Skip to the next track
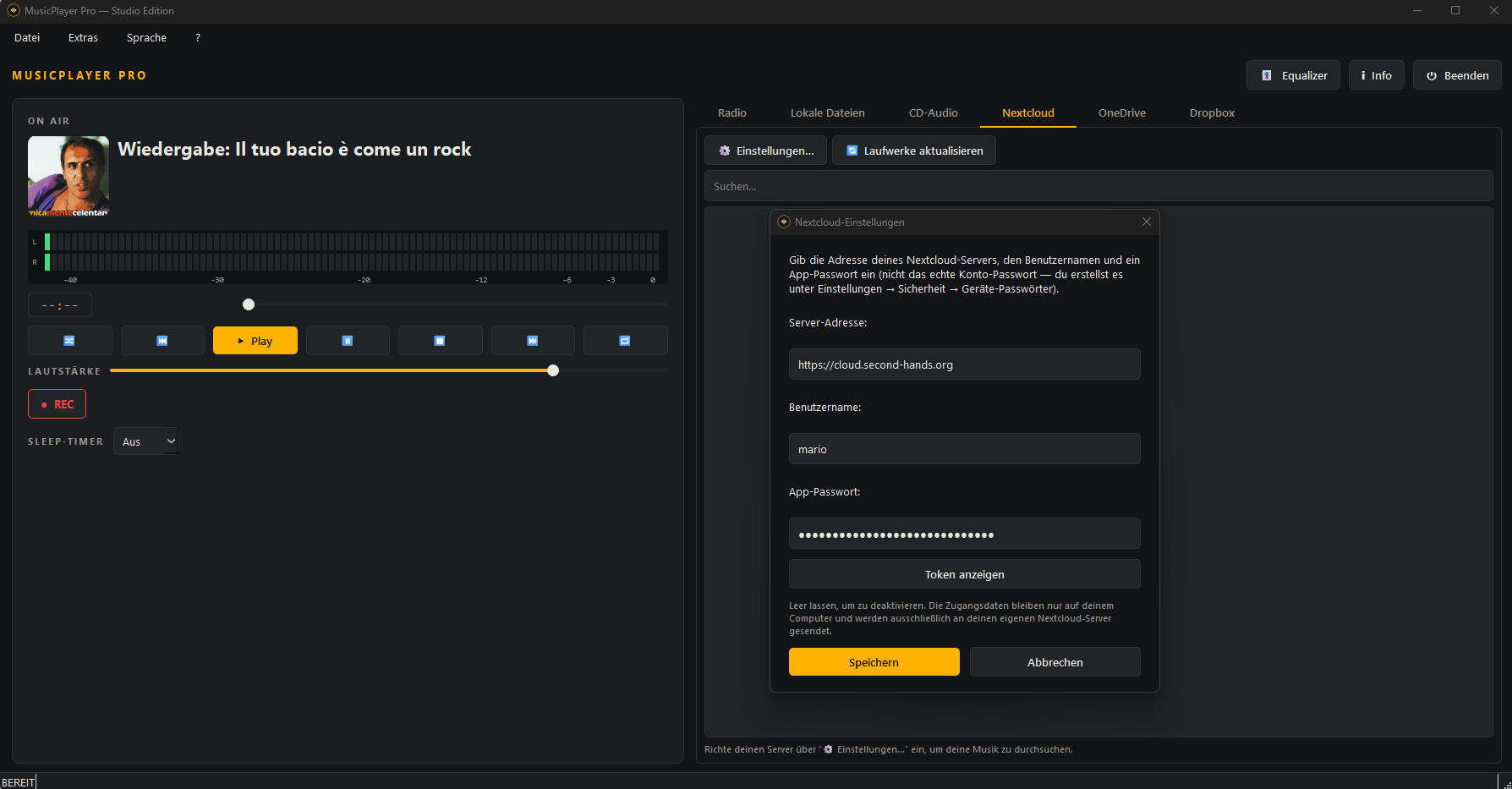The height and width of the screenshot is (789, 1512). coord(533,341)
